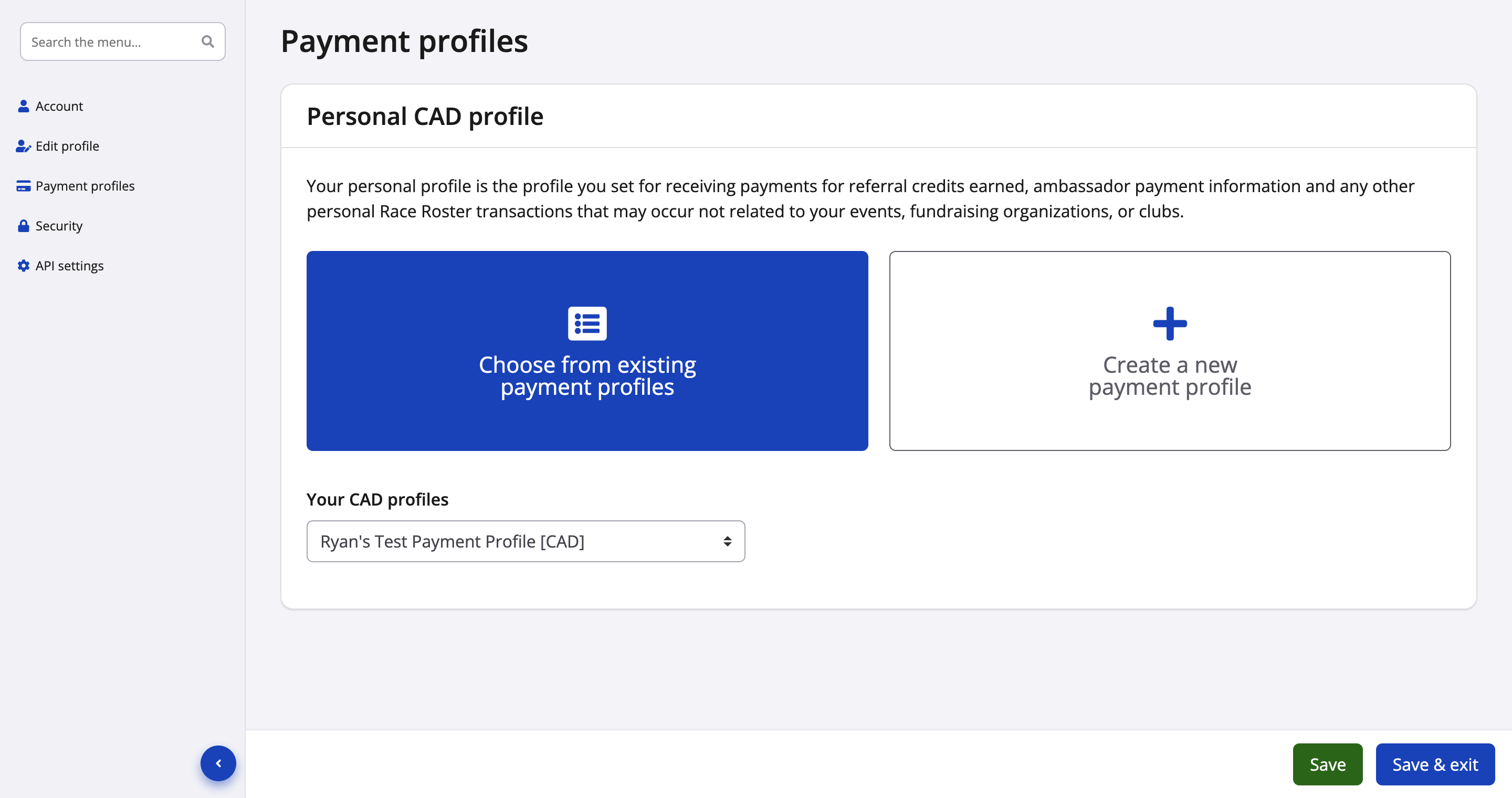The height and width of the screenshot is (798, 1512).
Task: Click the arrows on the CAD profiles select
Action: 727,541
